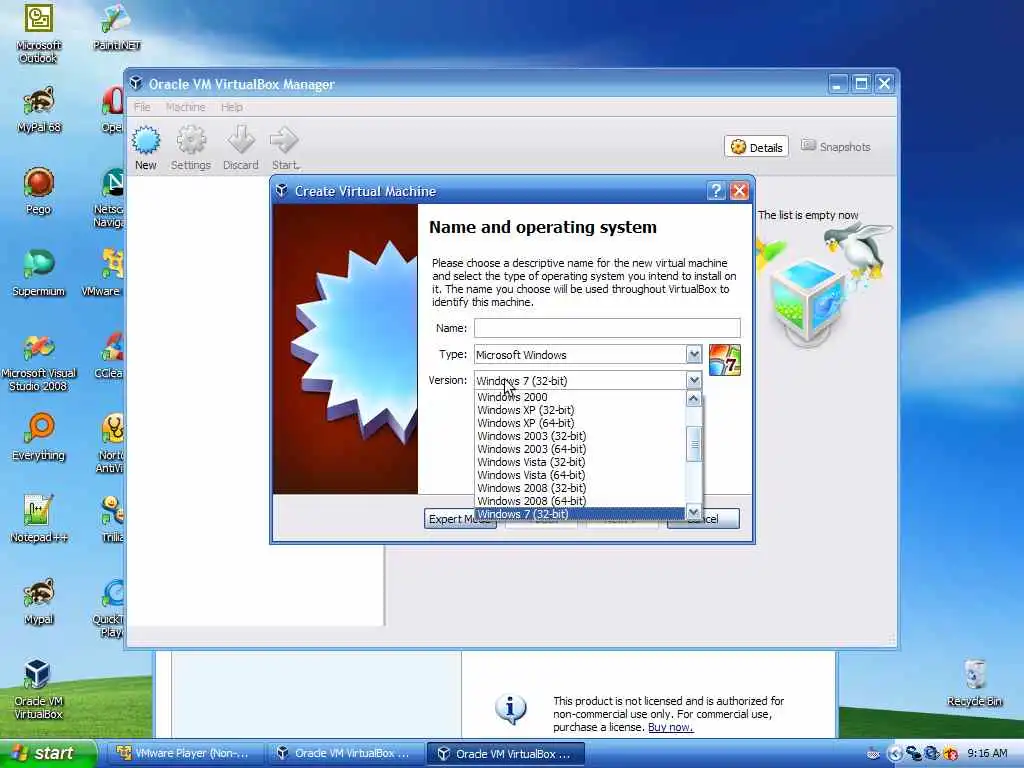
Task: Click the version list scroll-down arrow
Action: [x=694, y=512]
